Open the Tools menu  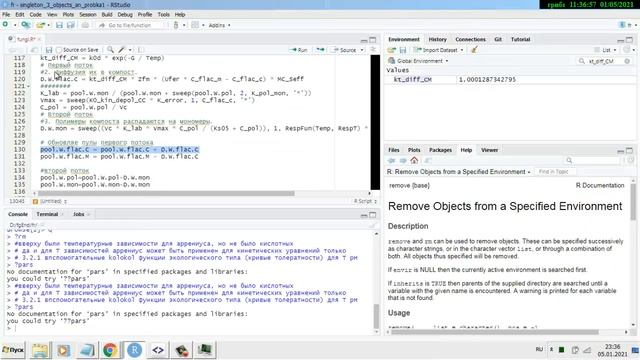coord(164,14)
